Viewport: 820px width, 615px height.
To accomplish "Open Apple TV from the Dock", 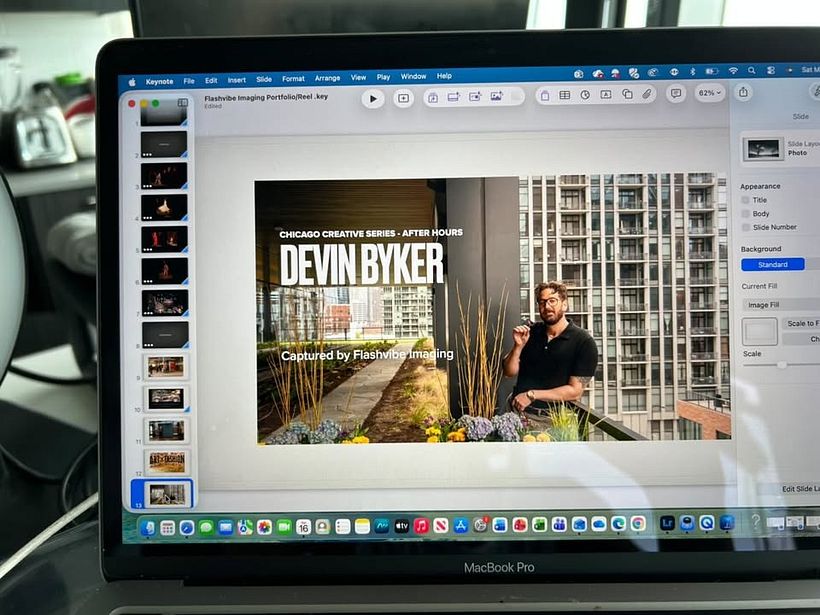I will pos(401,526).
